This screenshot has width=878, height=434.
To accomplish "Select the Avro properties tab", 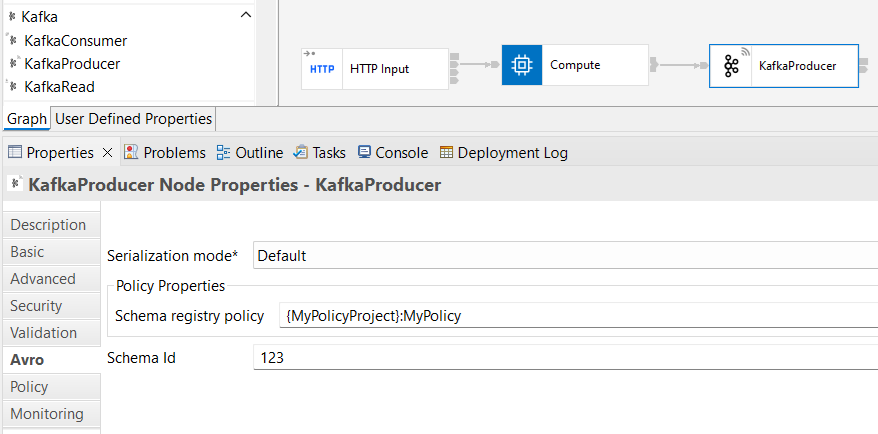I will pos(52,360).
